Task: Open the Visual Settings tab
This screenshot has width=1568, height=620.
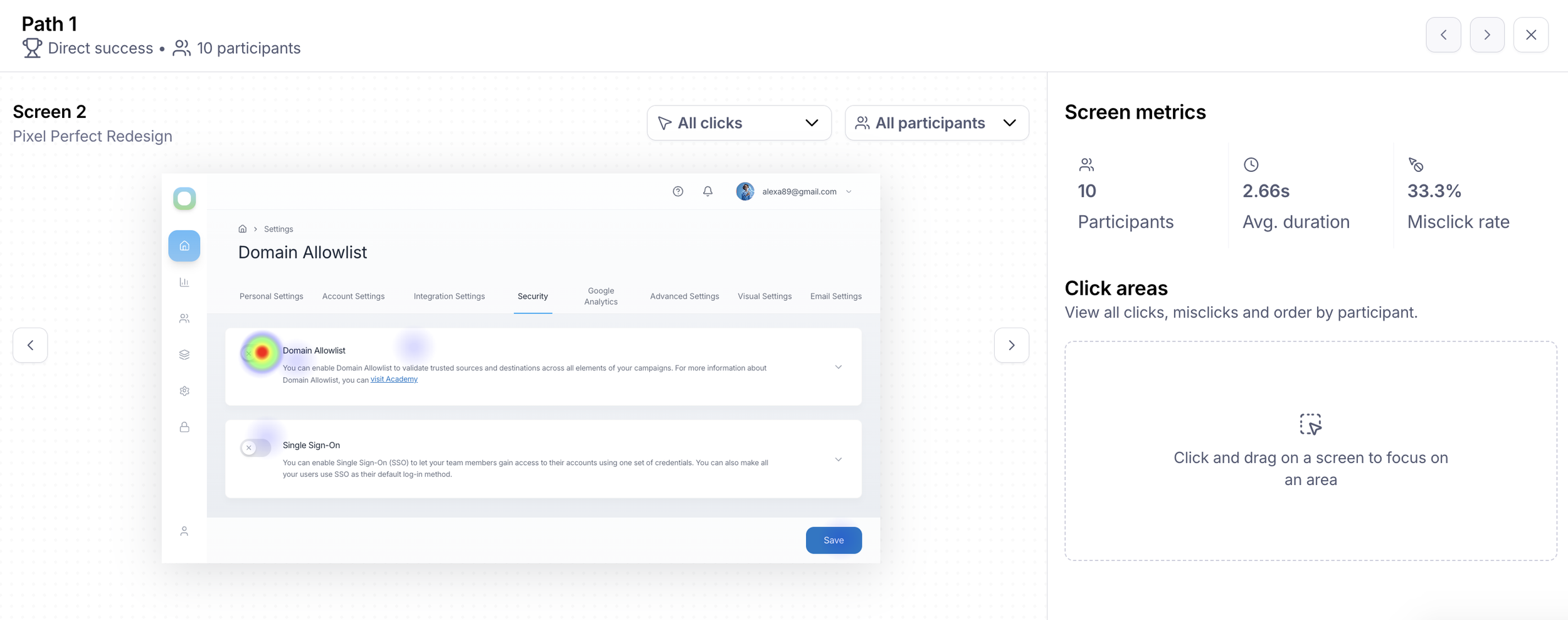Action: [x=765, y=296]
